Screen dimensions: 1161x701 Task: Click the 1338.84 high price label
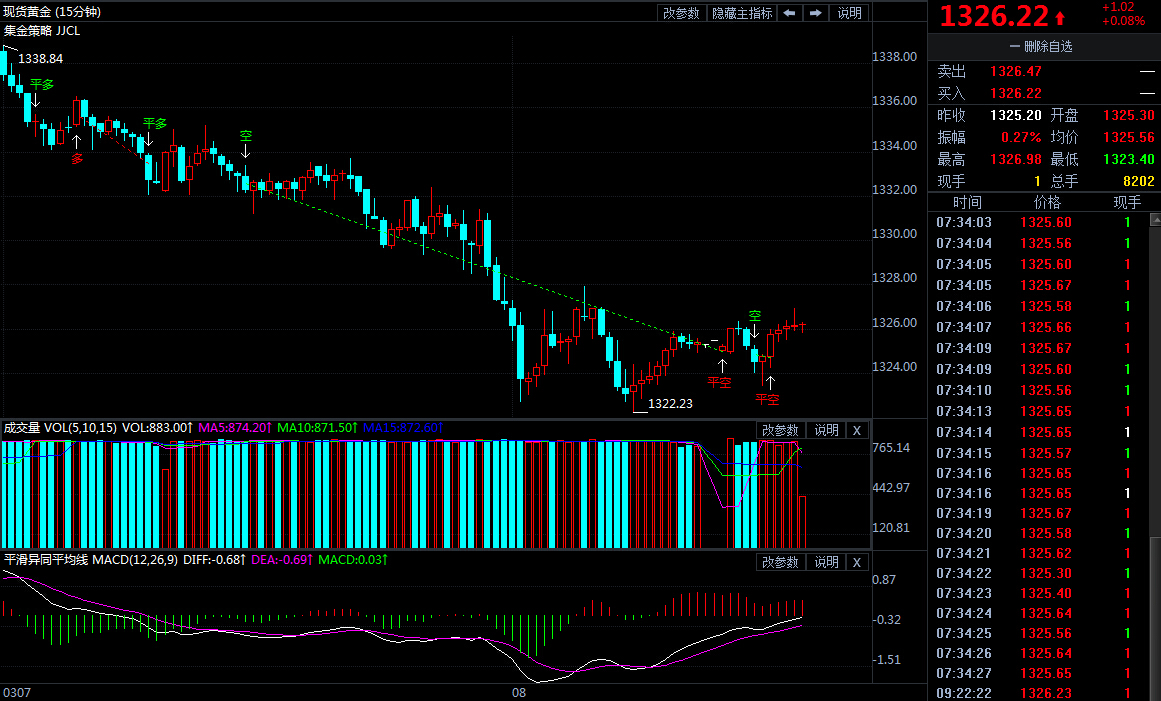tap(41, 58)
